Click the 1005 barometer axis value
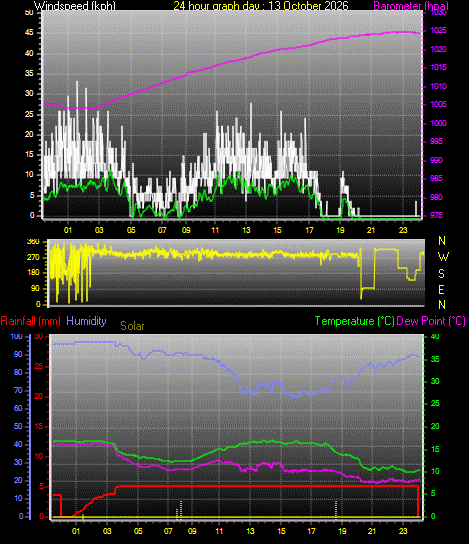Screen dimensions: 469x544 (438, 104)
